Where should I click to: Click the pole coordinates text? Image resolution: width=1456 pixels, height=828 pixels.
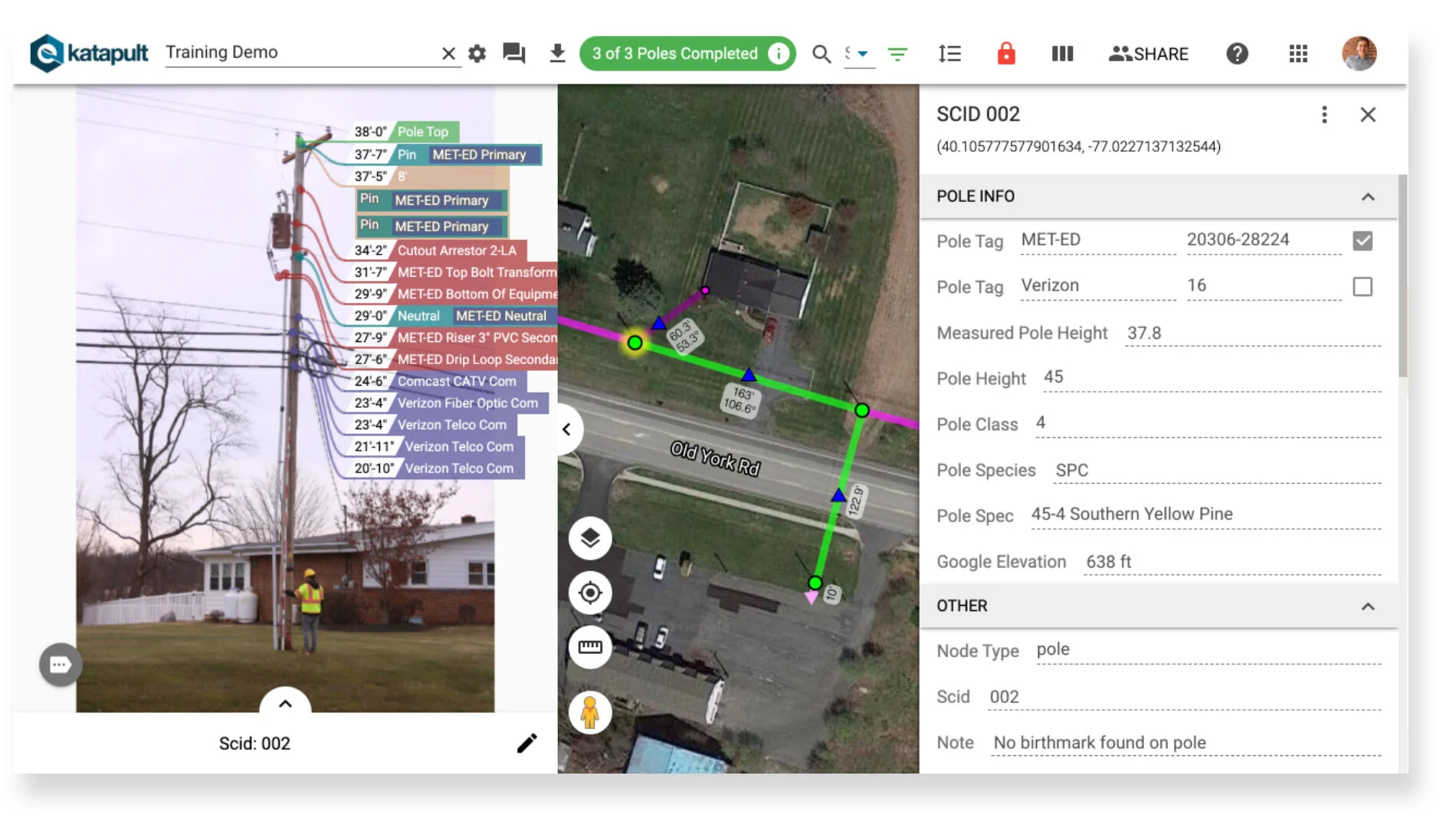1078,146
